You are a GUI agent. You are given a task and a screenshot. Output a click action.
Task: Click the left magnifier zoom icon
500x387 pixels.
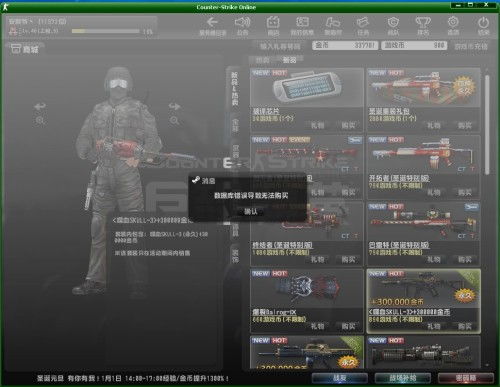pos(40,121)
